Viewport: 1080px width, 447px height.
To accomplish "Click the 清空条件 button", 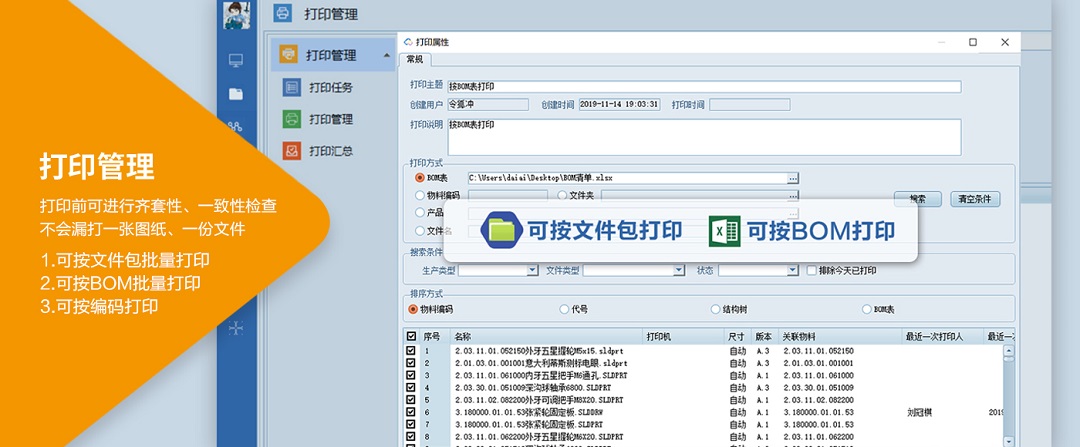I will click(975, 199).
